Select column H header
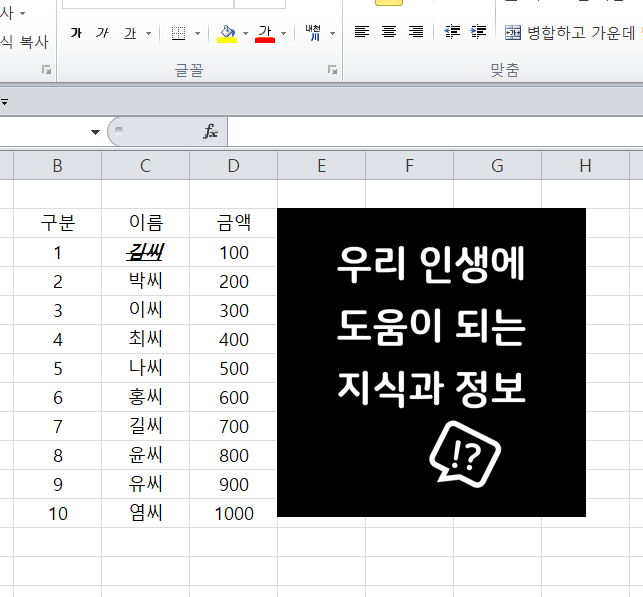643x597 pixels. point(585,166)
